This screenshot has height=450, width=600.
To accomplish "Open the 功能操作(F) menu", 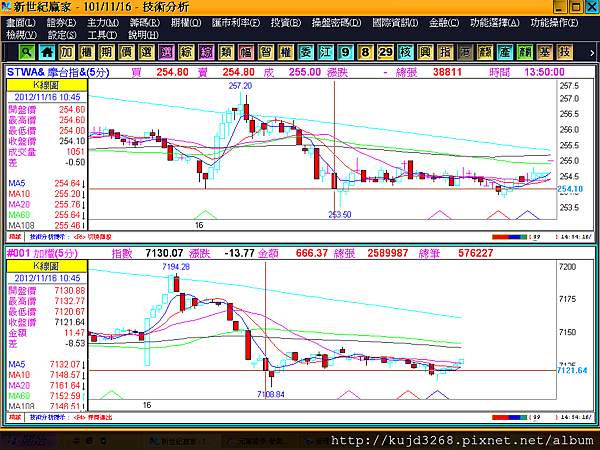I will (554, 23).
